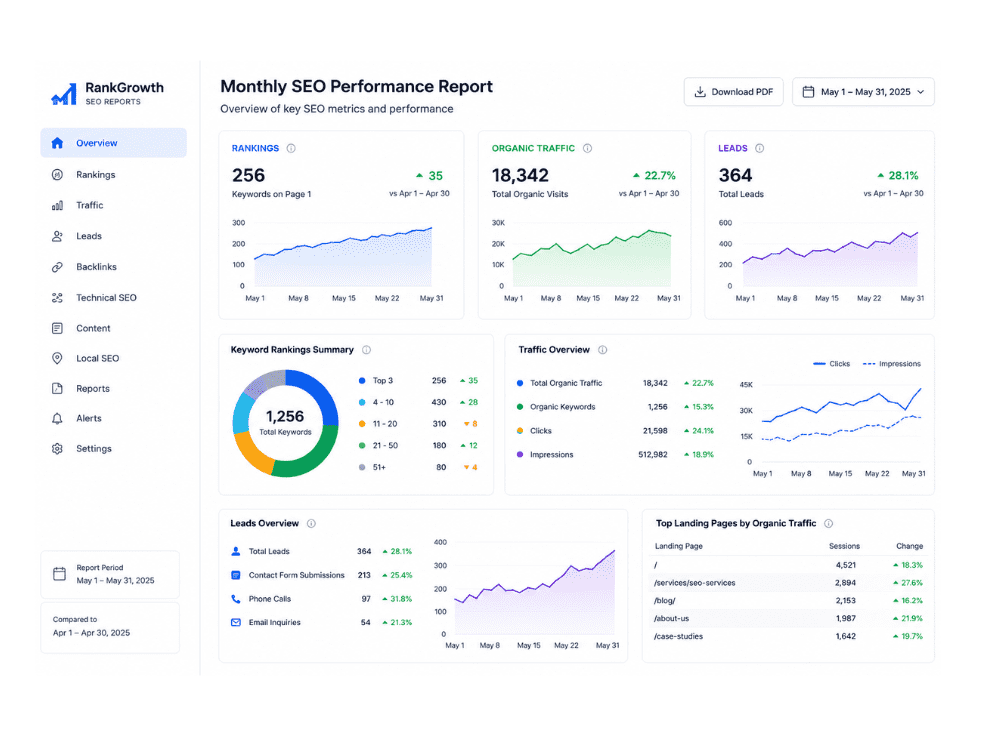Click the Local SEO map pin icon
Image resolution: width=1000 pixels, height=750 pixels.
pyautogui.click(x=57, y=358)
